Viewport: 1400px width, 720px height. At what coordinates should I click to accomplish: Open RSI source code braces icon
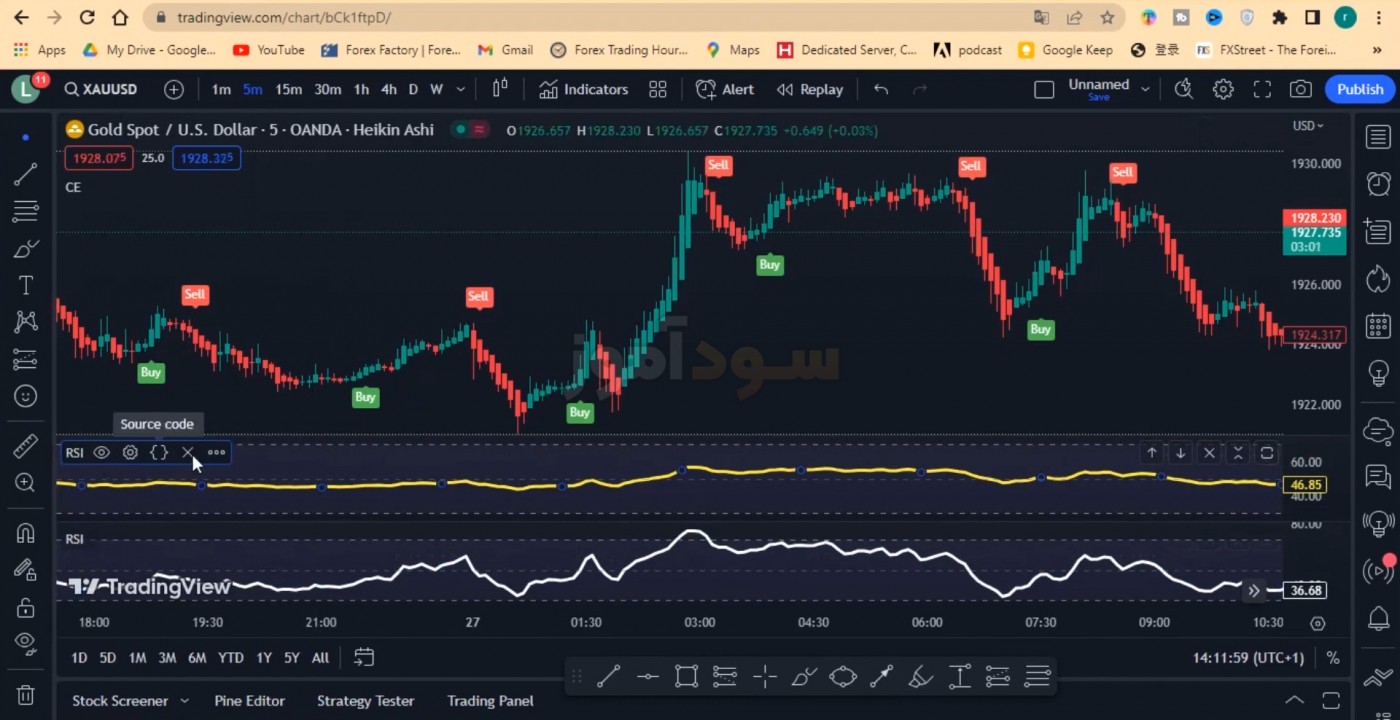point(158,452)
